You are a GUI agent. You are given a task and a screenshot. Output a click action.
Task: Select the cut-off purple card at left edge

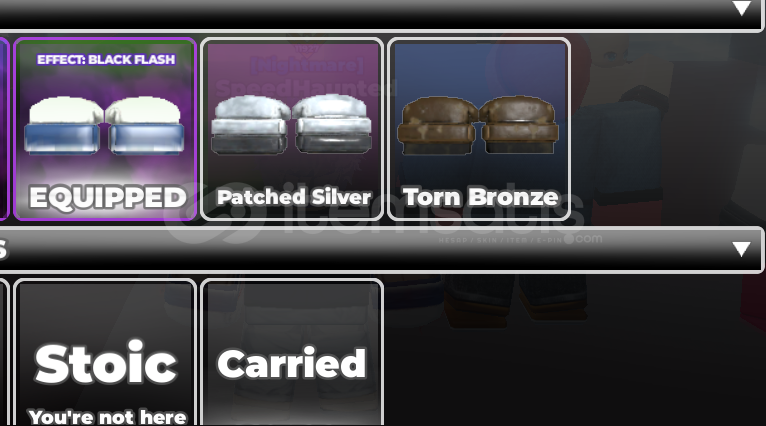pyautogui.click(x=4, y=129)
